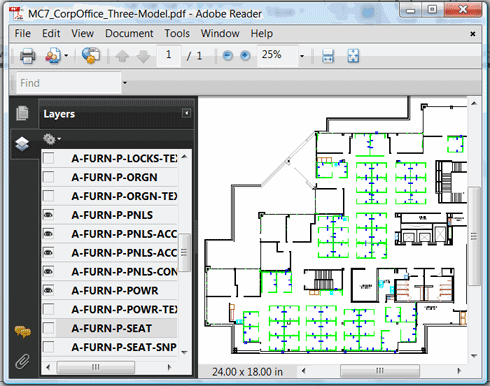
Task: Show layer A-FURN-P-LOCKS-TEX via its checkbox
Action: tap(49, 158)
